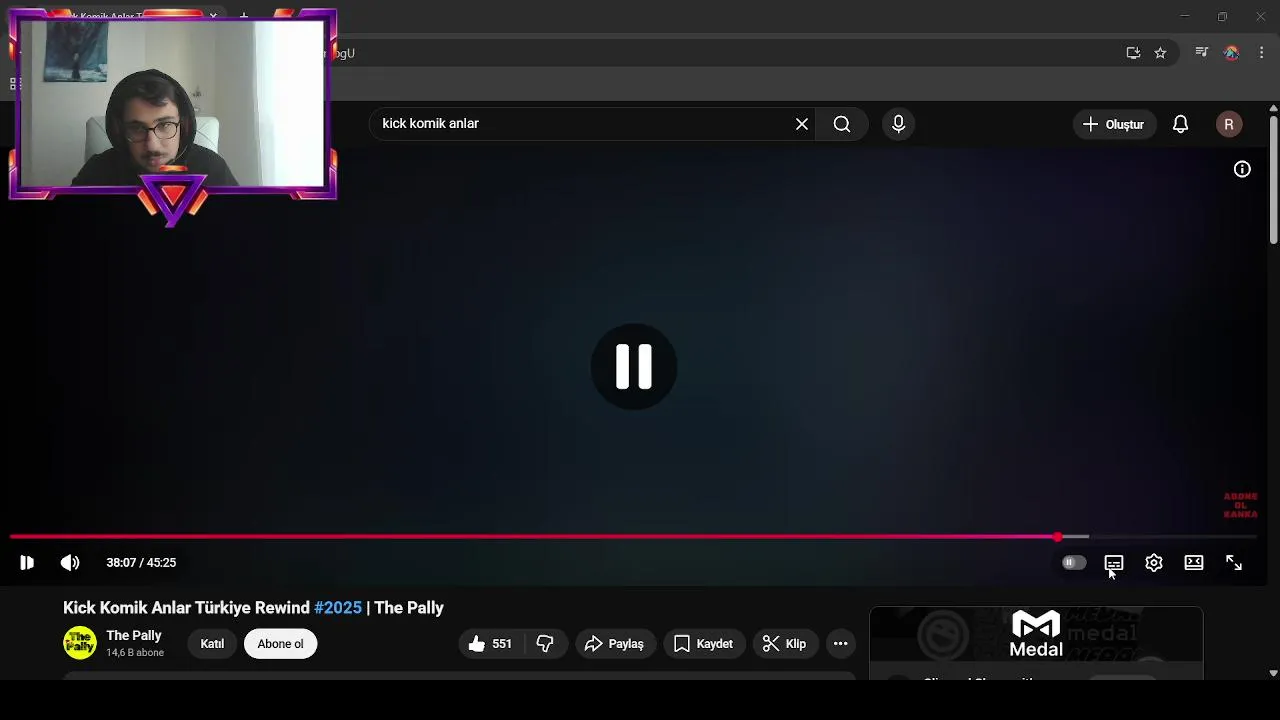This screenshot has height=720, width=1280.
Task: Open The Pally channel avatar
Action: pyautogui.click(x=80, y=643)
